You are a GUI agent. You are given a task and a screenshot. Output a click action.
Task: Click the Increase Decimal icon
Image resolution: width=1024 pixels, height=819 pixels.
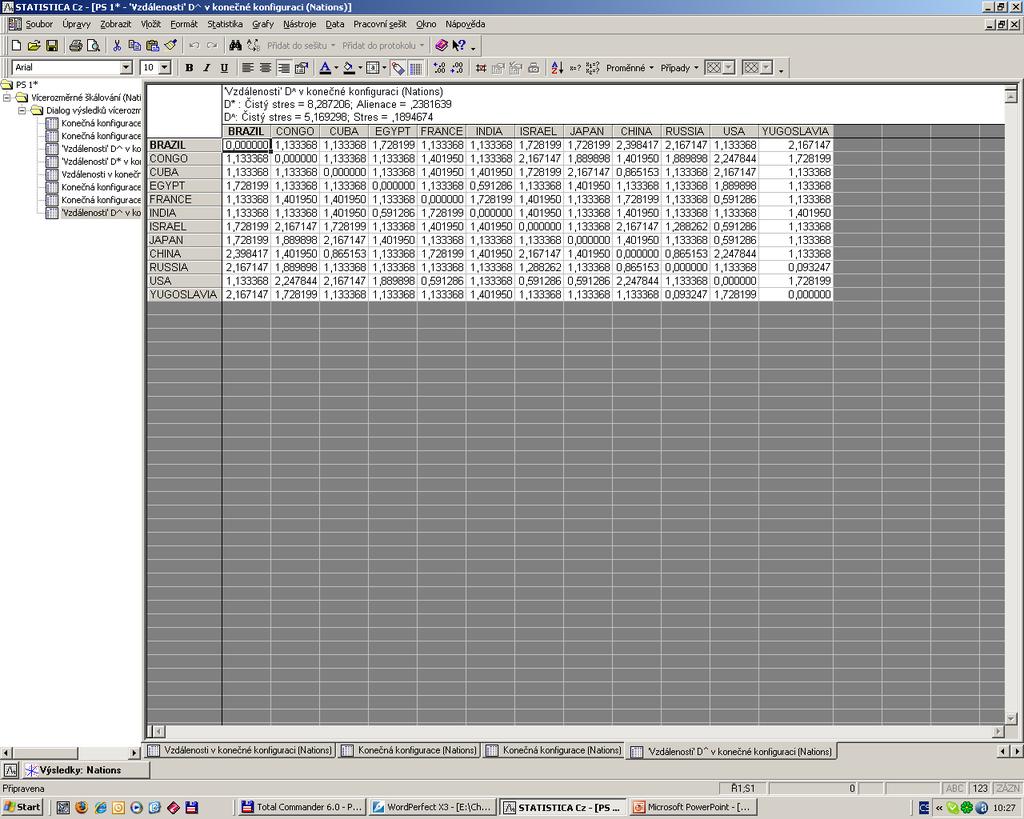click(x=440, y=67)
